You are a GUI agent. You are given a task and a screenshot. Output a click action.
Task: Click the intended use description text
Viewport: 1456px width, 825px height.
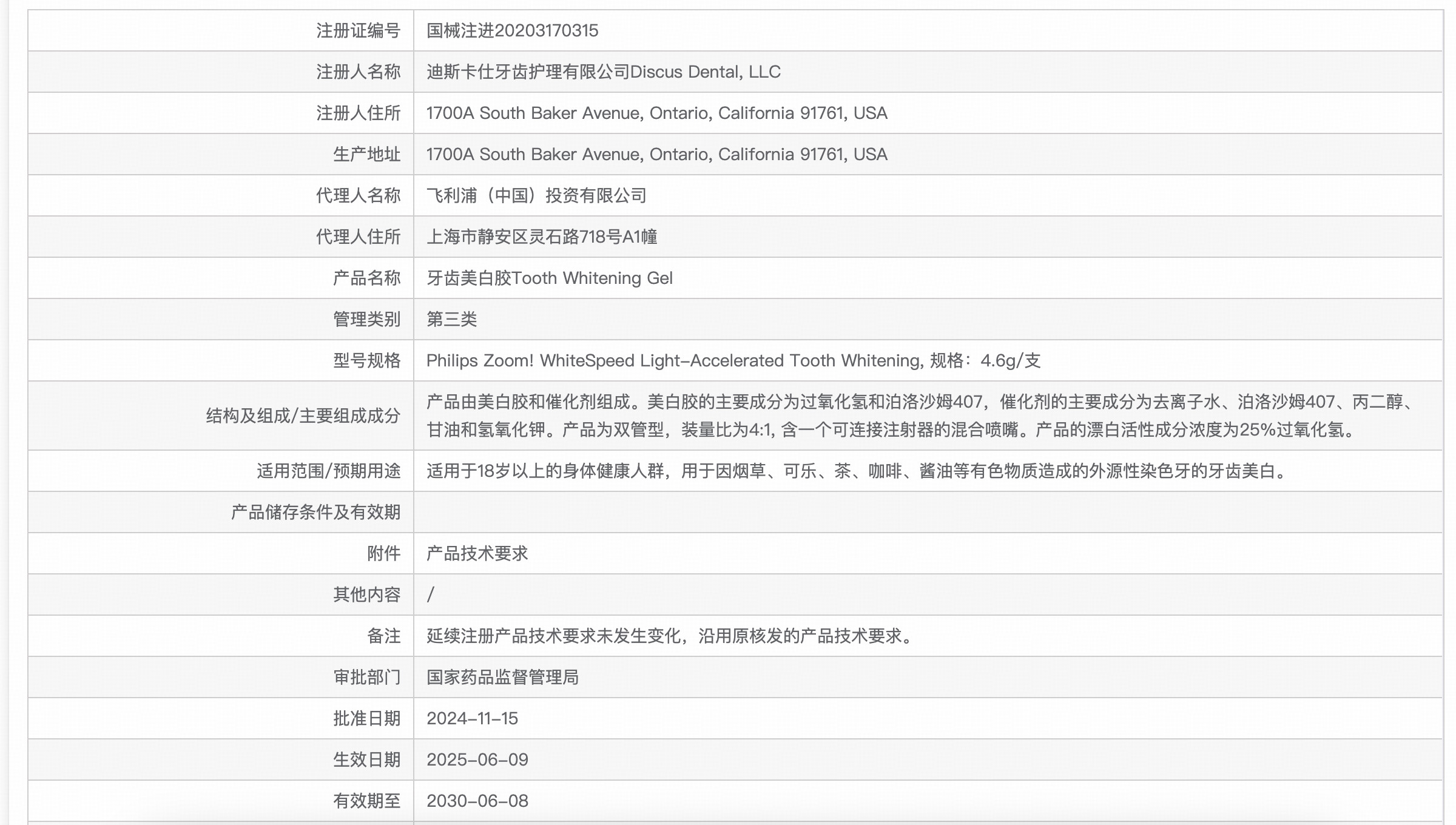coord(855,471)
